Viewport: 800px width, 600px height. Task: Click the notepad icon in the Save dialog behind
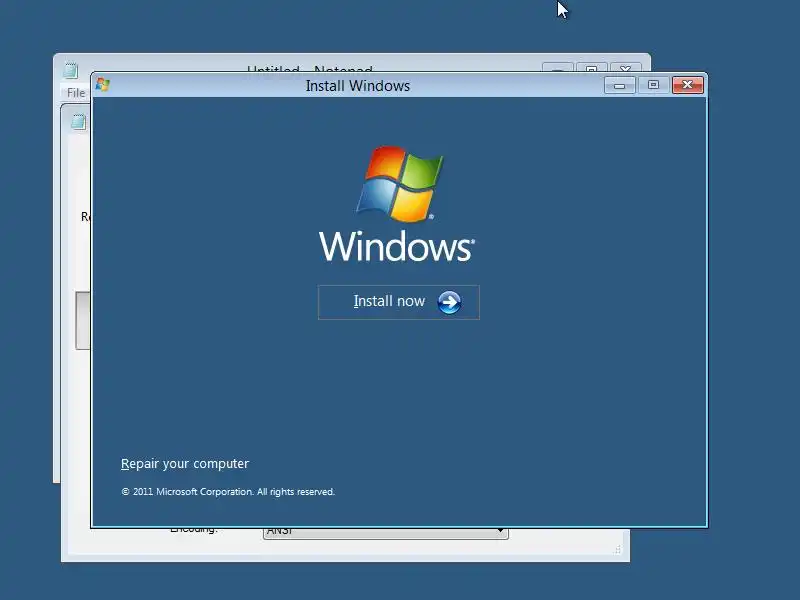pos(79,122)
